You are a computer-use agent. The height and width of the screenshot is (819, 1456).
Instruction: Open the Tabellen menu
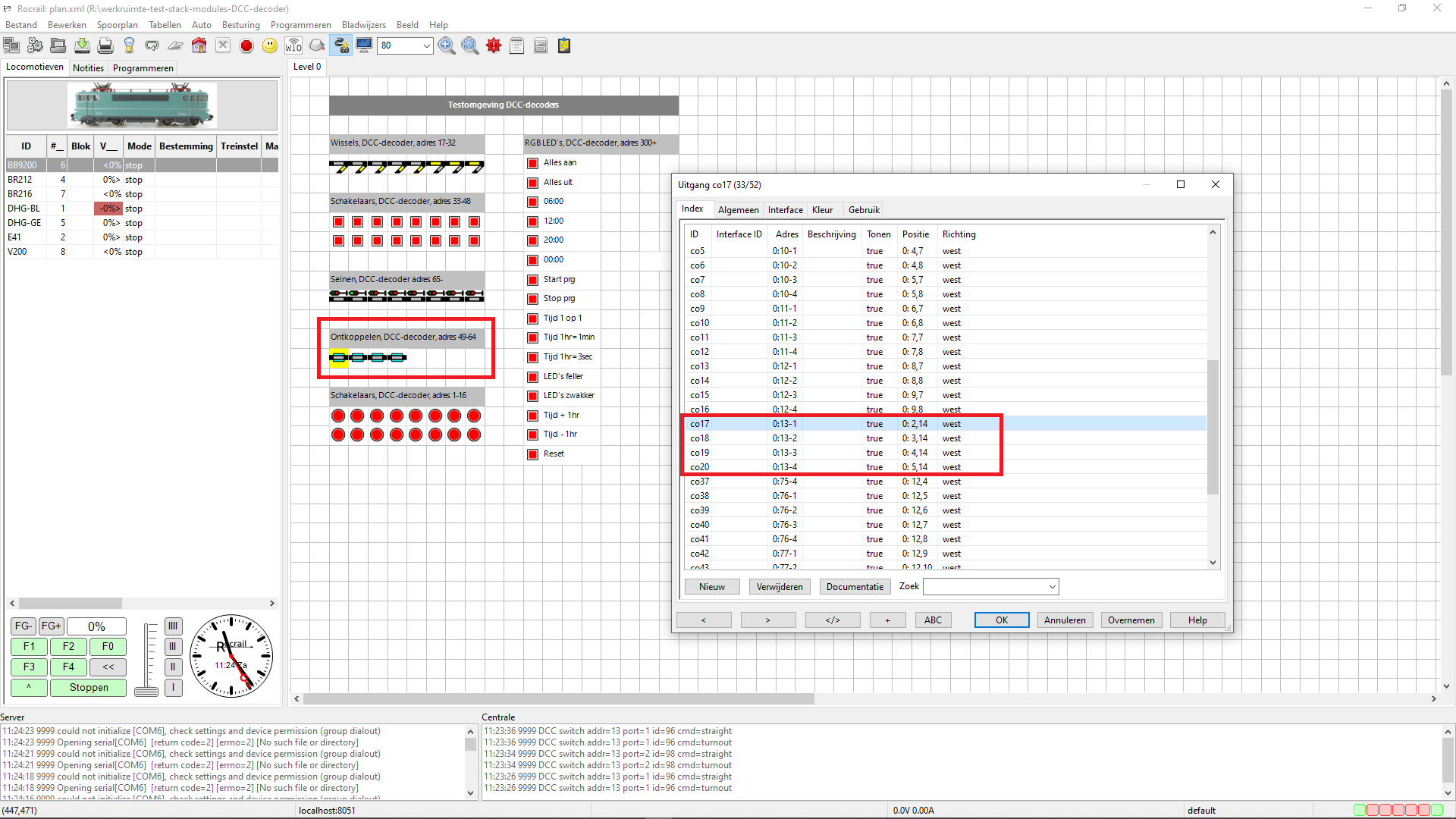tap(165, 25)
